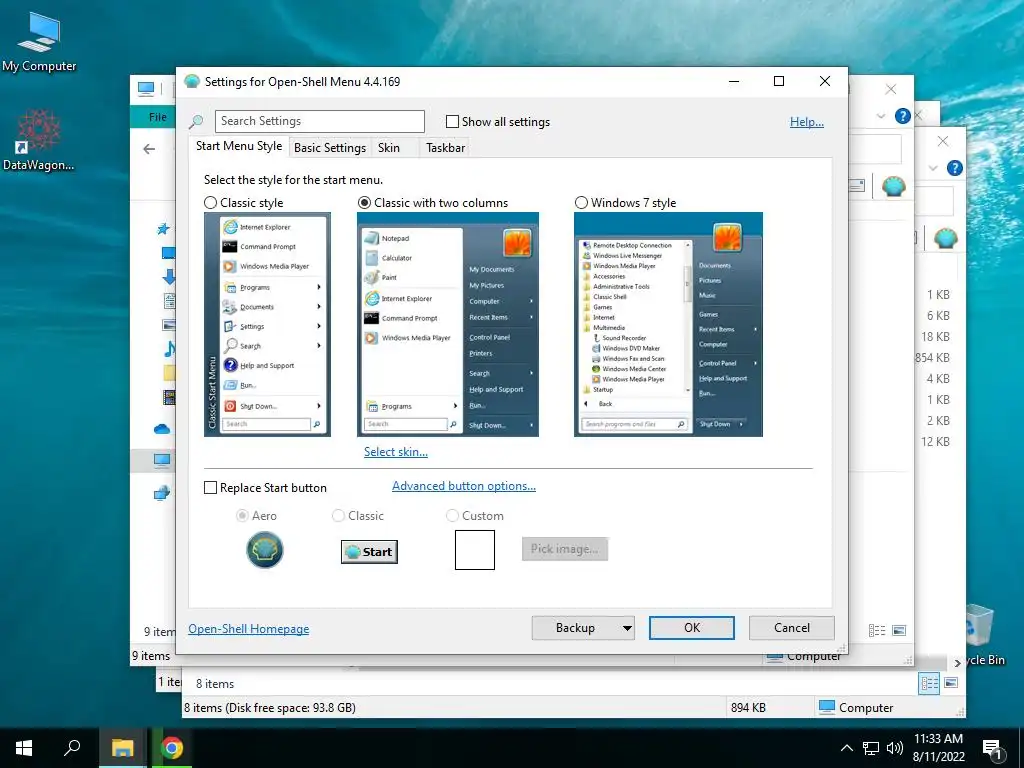Click the Open-Shell icon in the dialog title bar
Viewport: 1024px width, 768px height.
(x=192, y=82)
